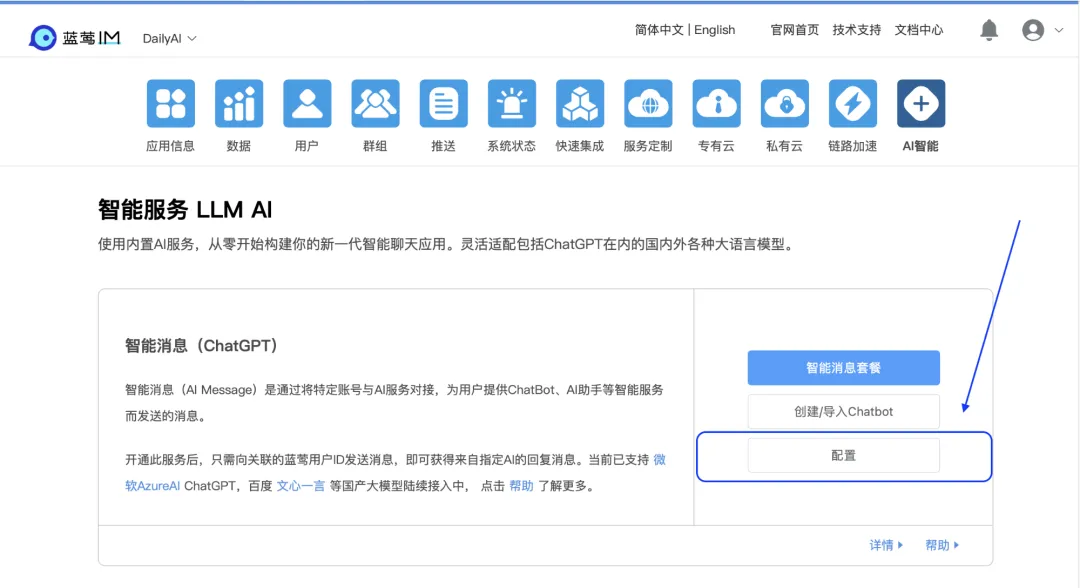Image resolution: width=1080 pixels, height=588 pixels.
Task: Click the 系统状态 alarm icon
Action: (511, 104)
